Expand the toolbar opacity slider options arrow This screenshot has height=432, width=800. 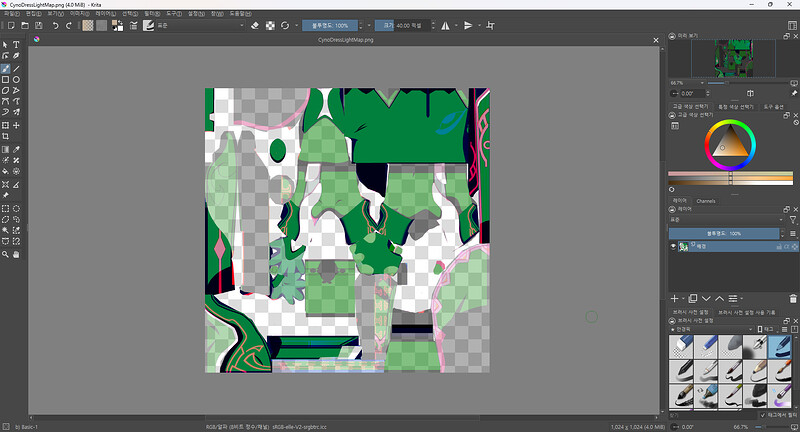(369, 26)
